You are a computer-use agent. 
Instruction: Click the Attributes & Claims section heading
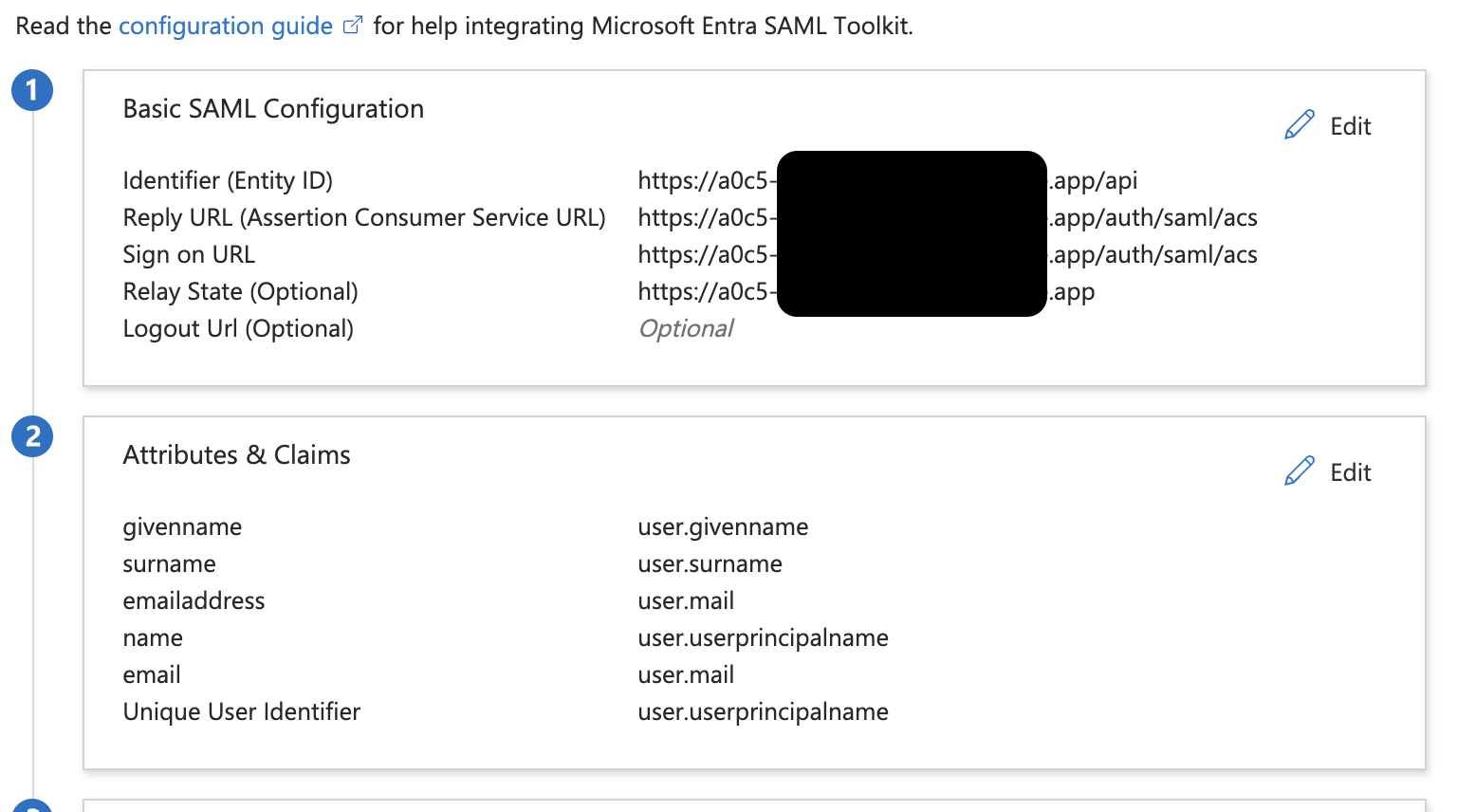point(236,454)
